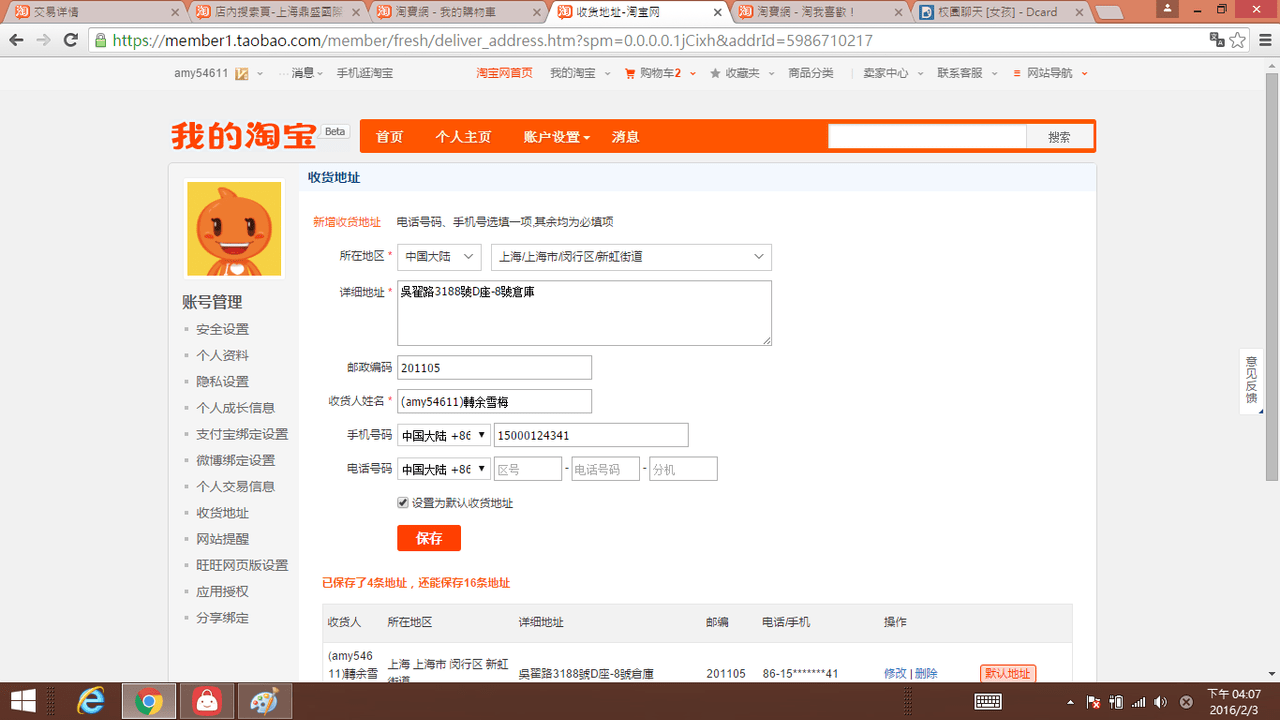Click the orange 保存 button
The image size is (1280, 720).
click(x=429, y=538)
